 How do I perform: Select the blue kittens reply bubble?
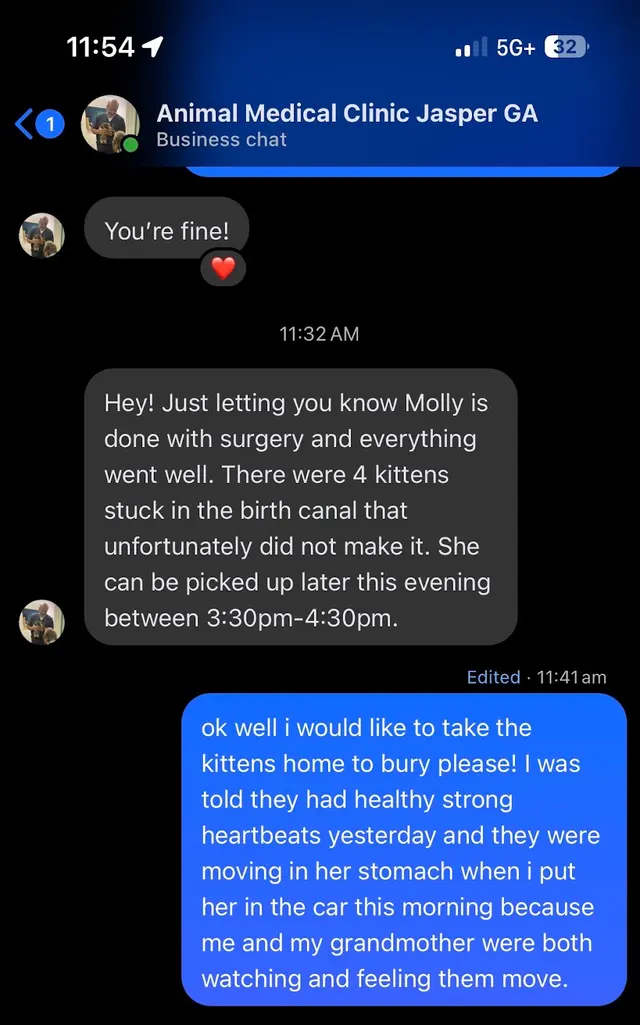tap(404, 850)
